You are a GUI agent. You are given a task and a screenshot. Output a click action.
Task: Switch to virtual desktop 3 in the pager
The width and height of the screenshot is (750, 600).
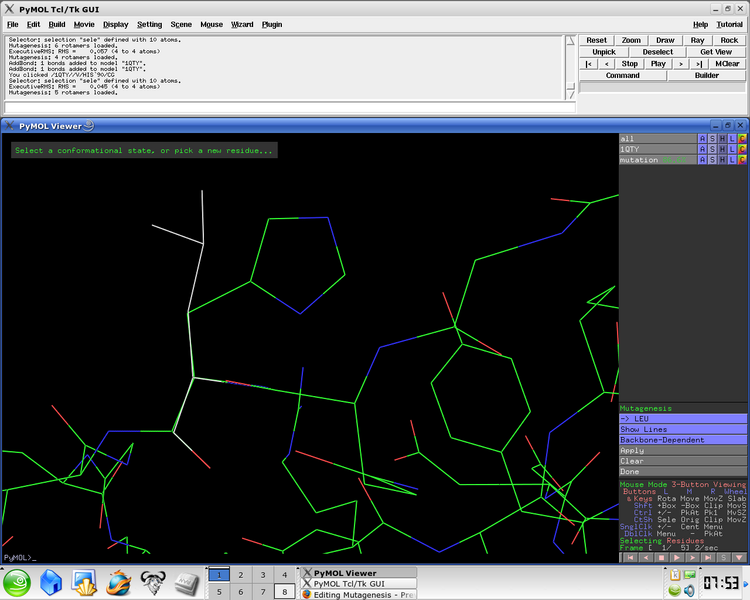(262, 575)
